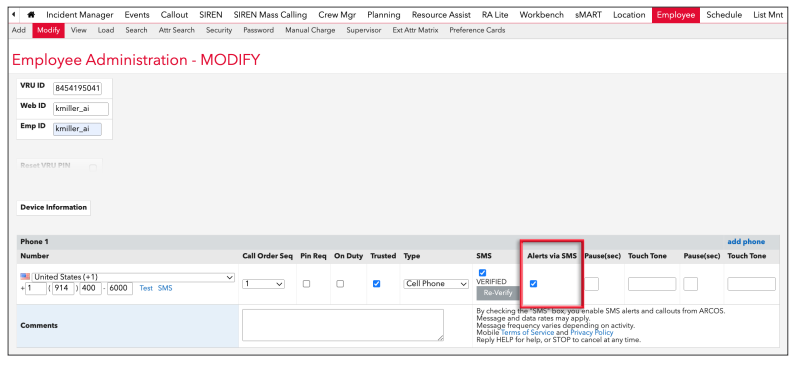Uncheck the Alerts via SMS checkbox

[x=533, y=284]
